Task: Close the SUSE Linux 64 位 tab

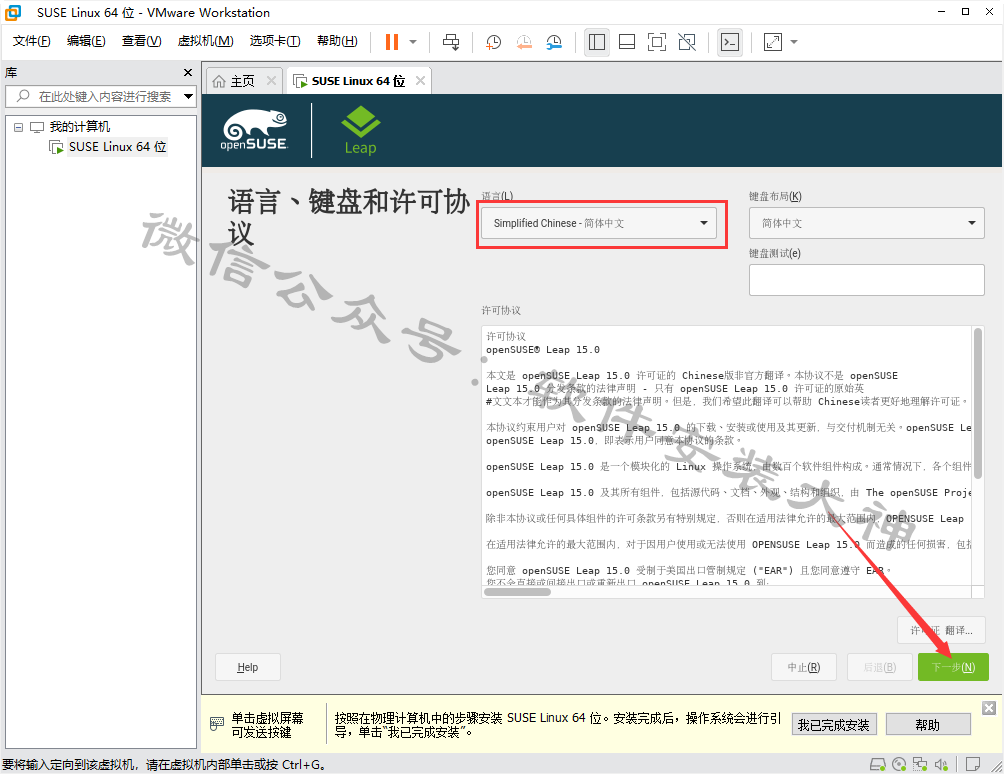Action: (420, 81)
